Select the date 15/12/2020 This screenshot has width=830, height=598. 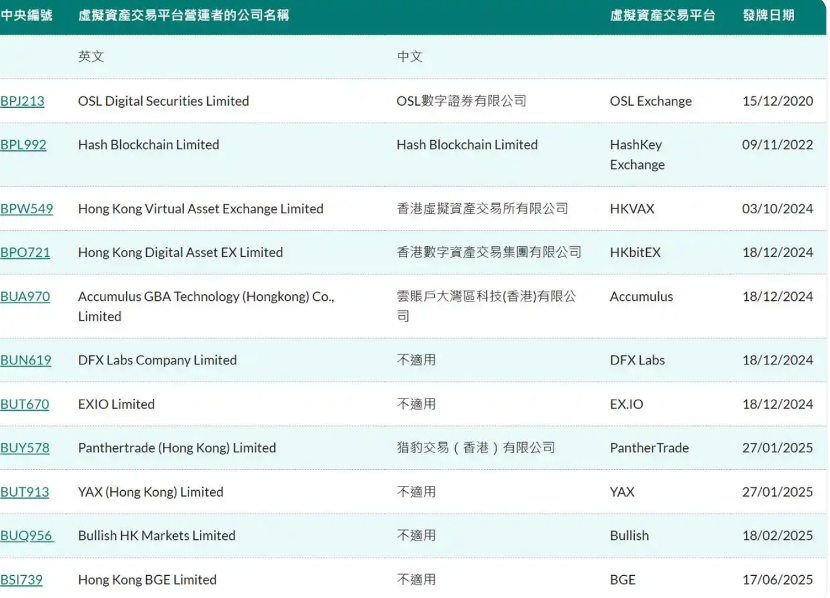778,101
